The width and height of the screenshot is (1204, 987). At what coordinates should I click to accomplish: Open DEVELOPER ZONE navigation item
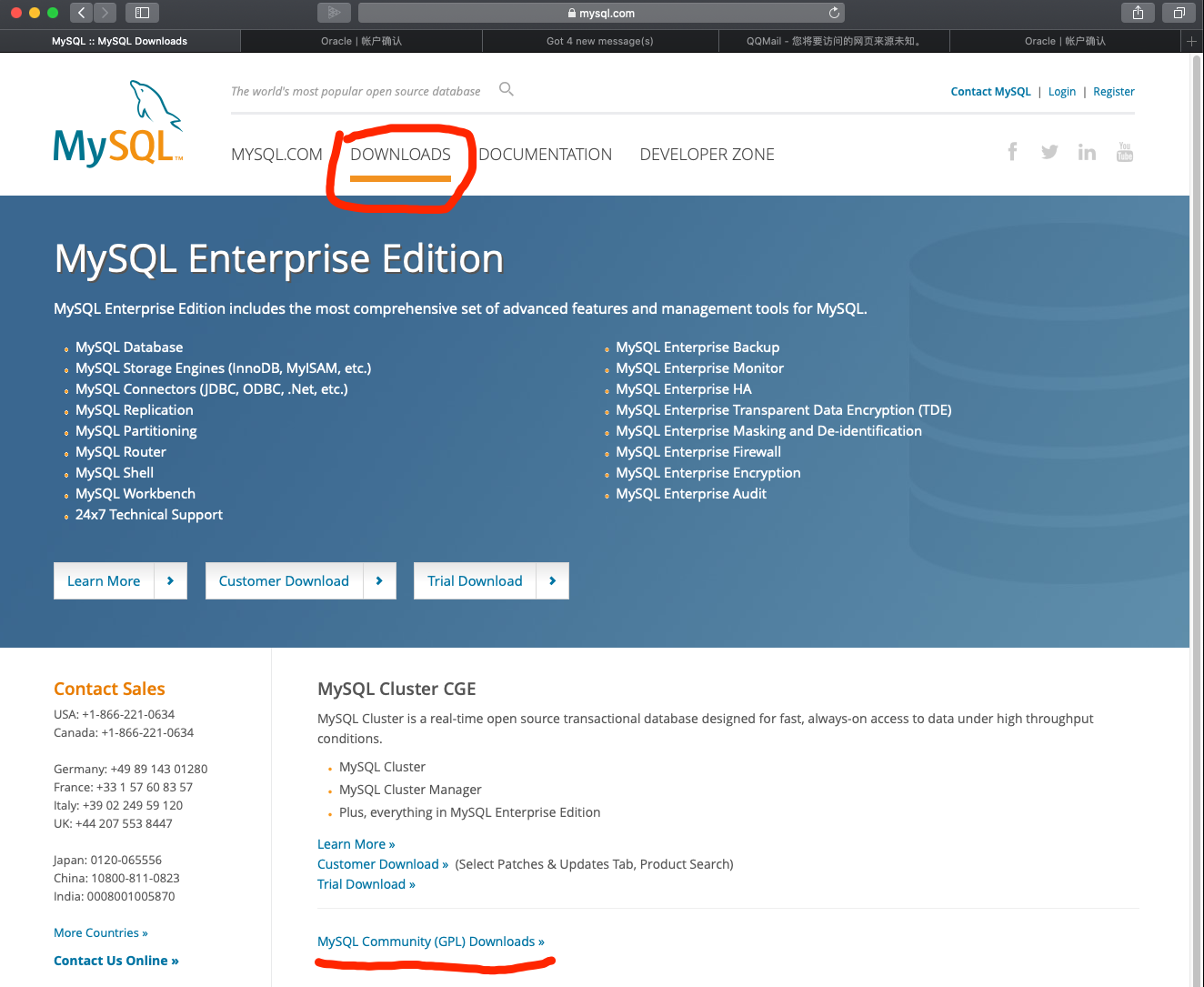[x=707, y=155]
